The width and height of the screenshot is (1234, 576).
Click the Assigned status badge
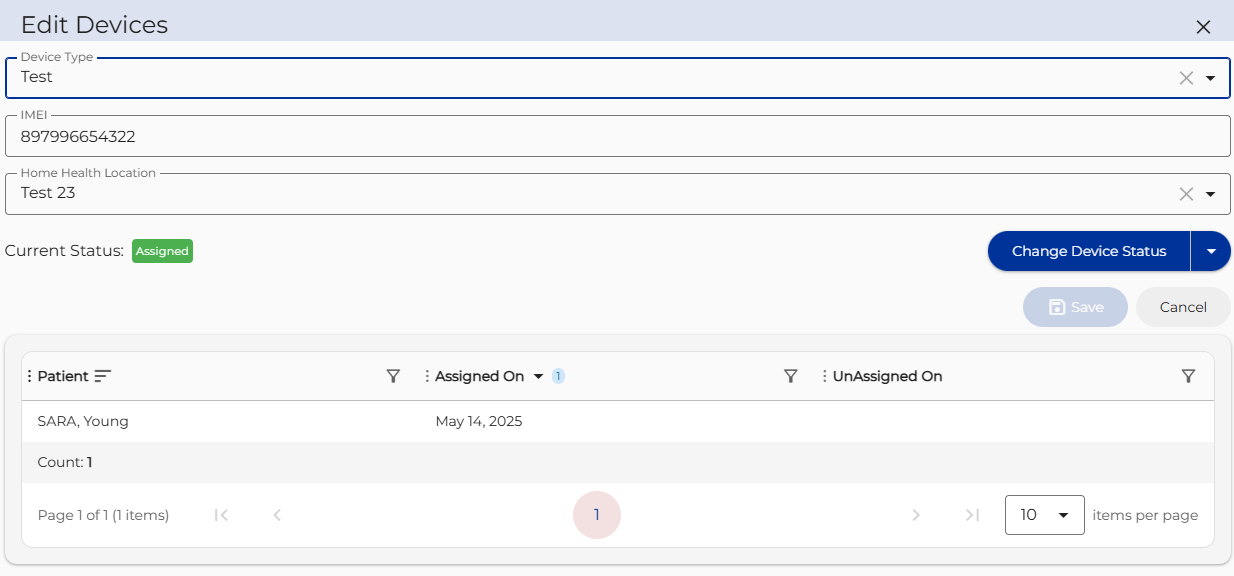(162, 251)
